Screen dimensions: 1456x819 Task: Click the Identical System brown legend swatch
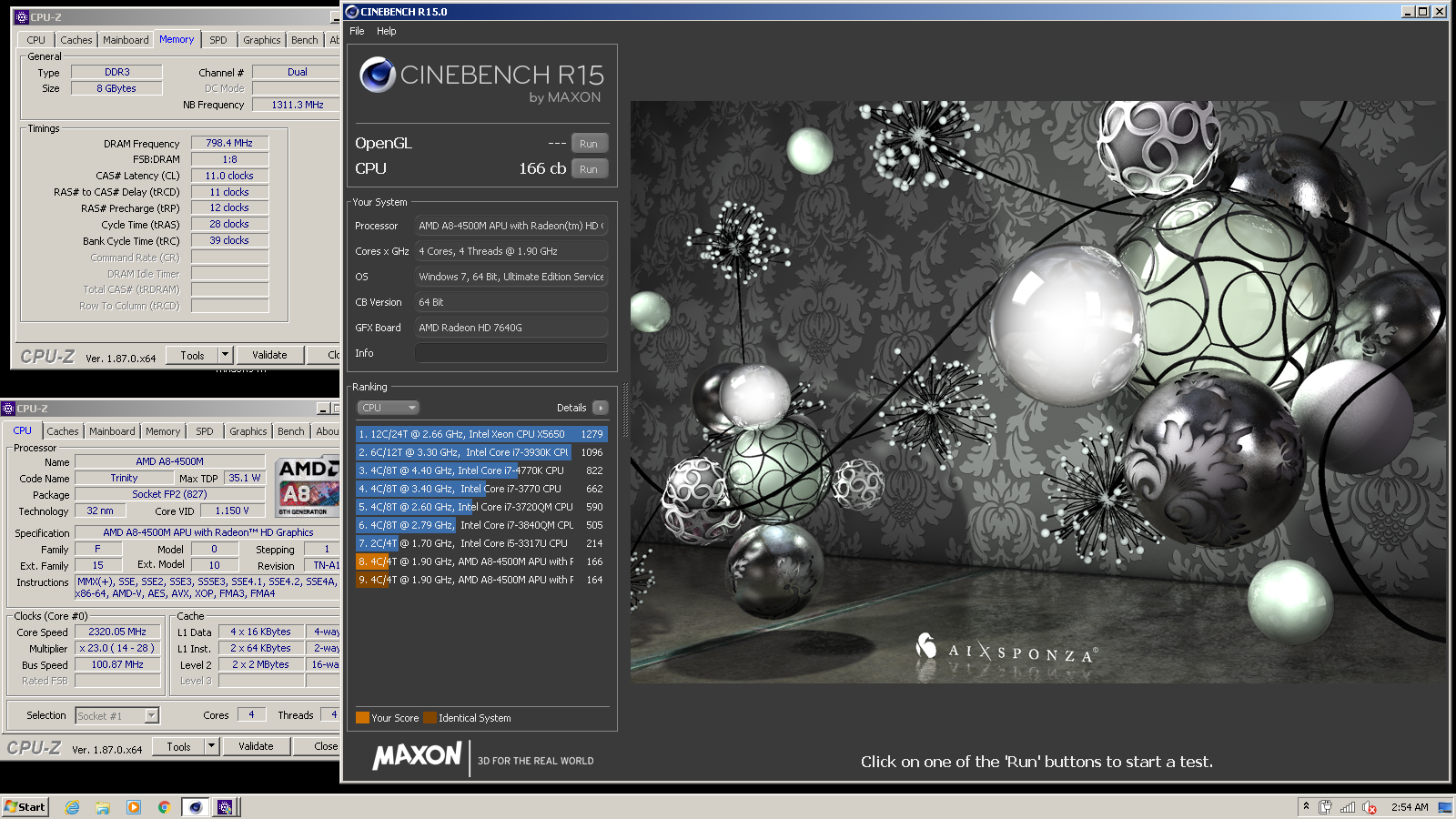pos(430,718)
